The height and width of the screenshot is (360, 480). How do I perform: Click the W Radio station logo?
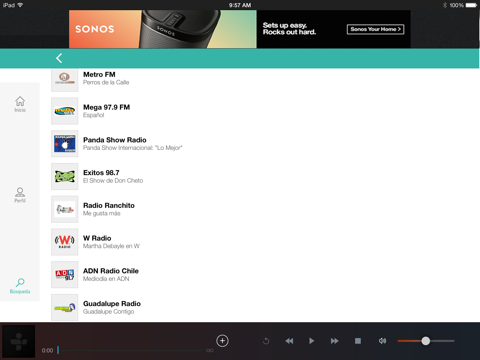coord(65,242)
